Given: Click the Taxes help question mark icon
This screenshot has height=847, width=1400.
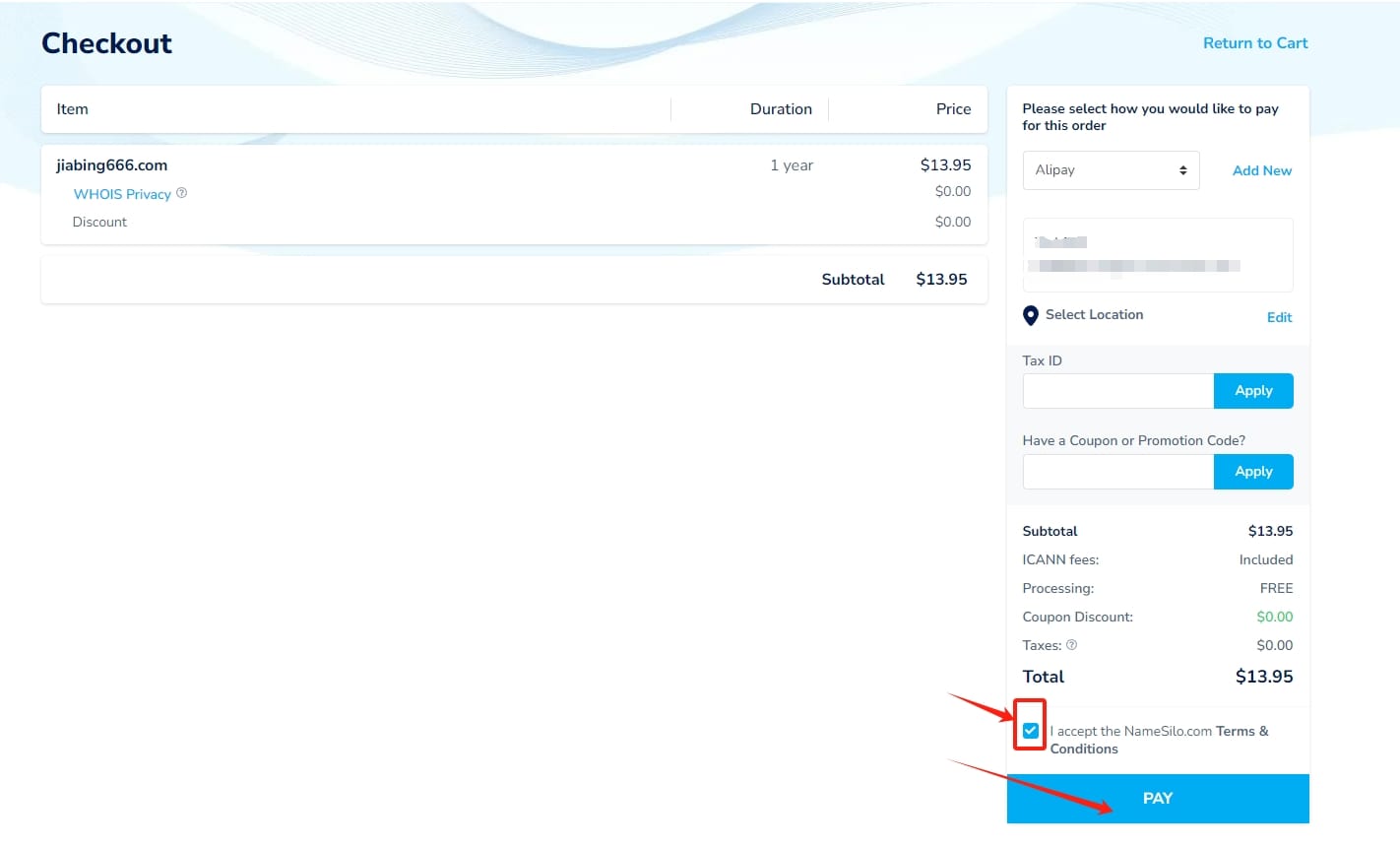Looking at the screenshot, I should point(1071,645).
